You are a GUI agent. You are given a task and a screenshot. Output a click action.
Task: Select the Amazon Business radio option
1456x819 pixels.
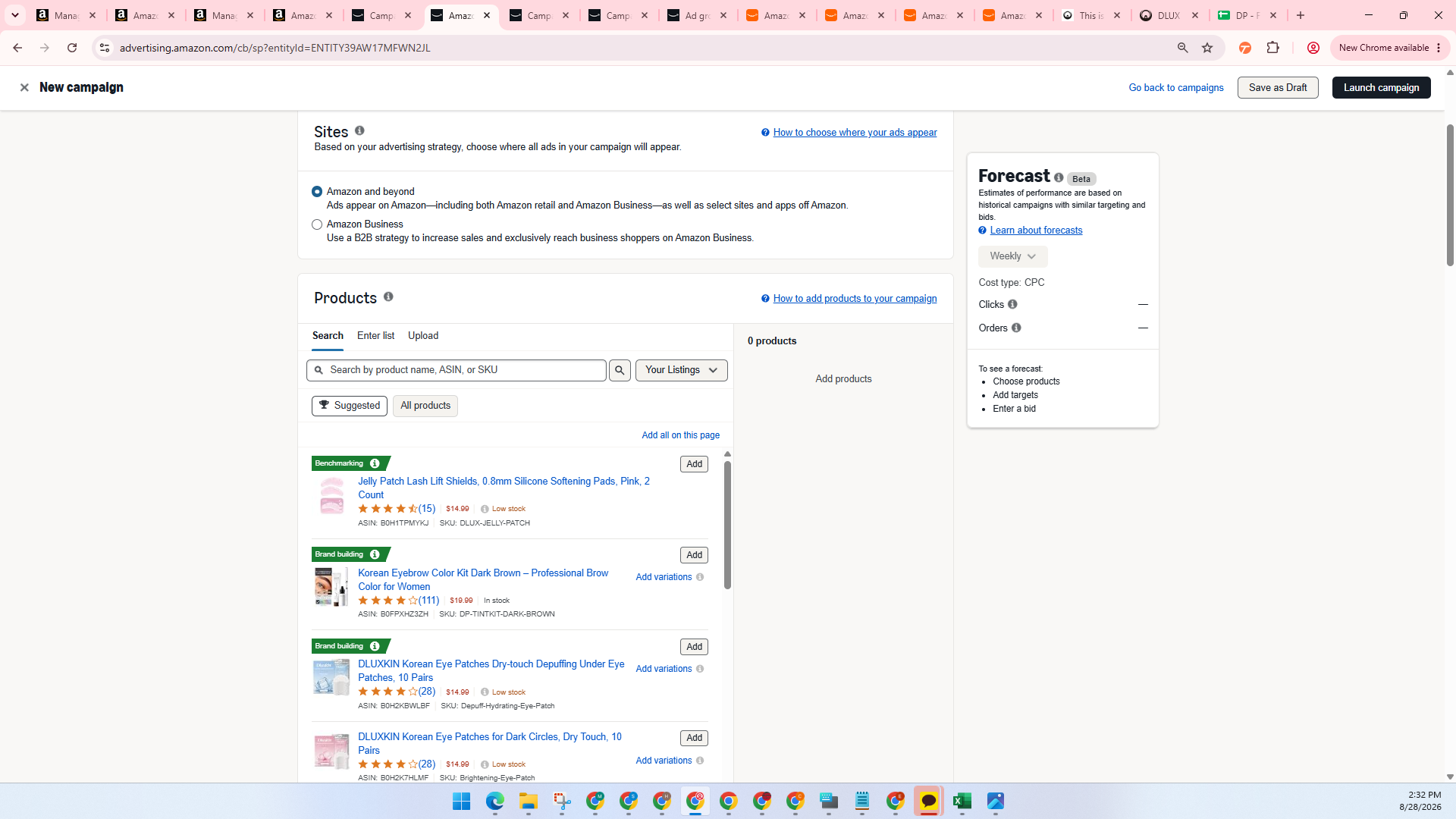(x=317, y=224)
